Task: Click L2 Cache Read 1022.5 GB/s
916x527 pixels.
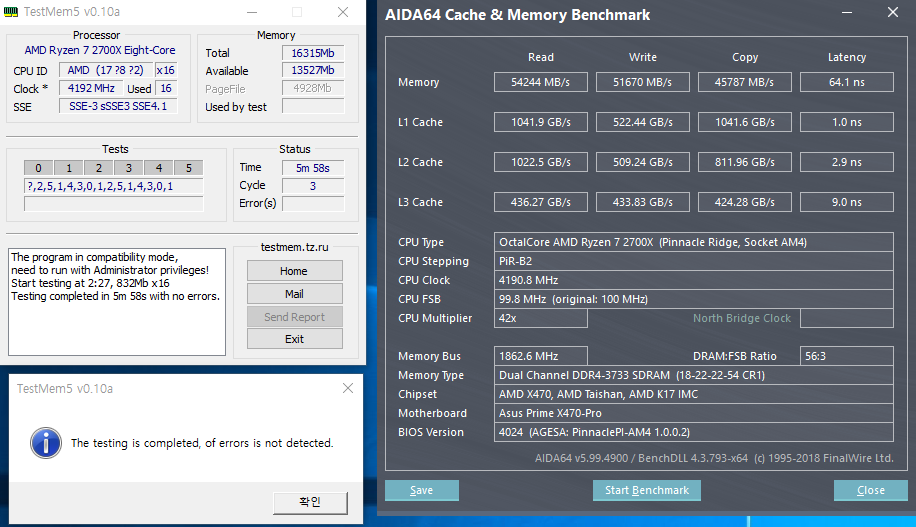Action: 540,162
